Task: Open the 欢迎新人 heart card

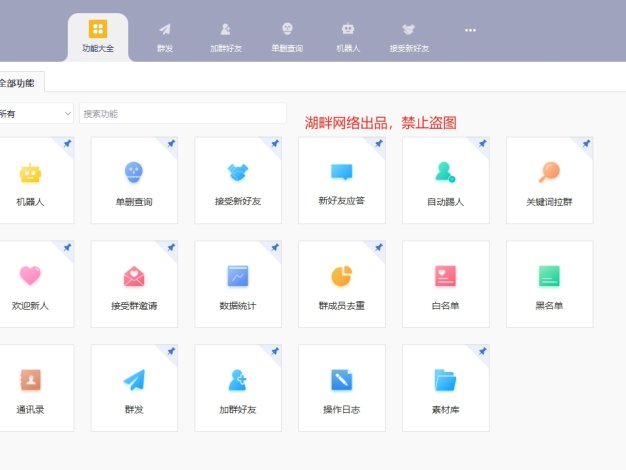Action: pyautogui.click(x=36, y=284)
